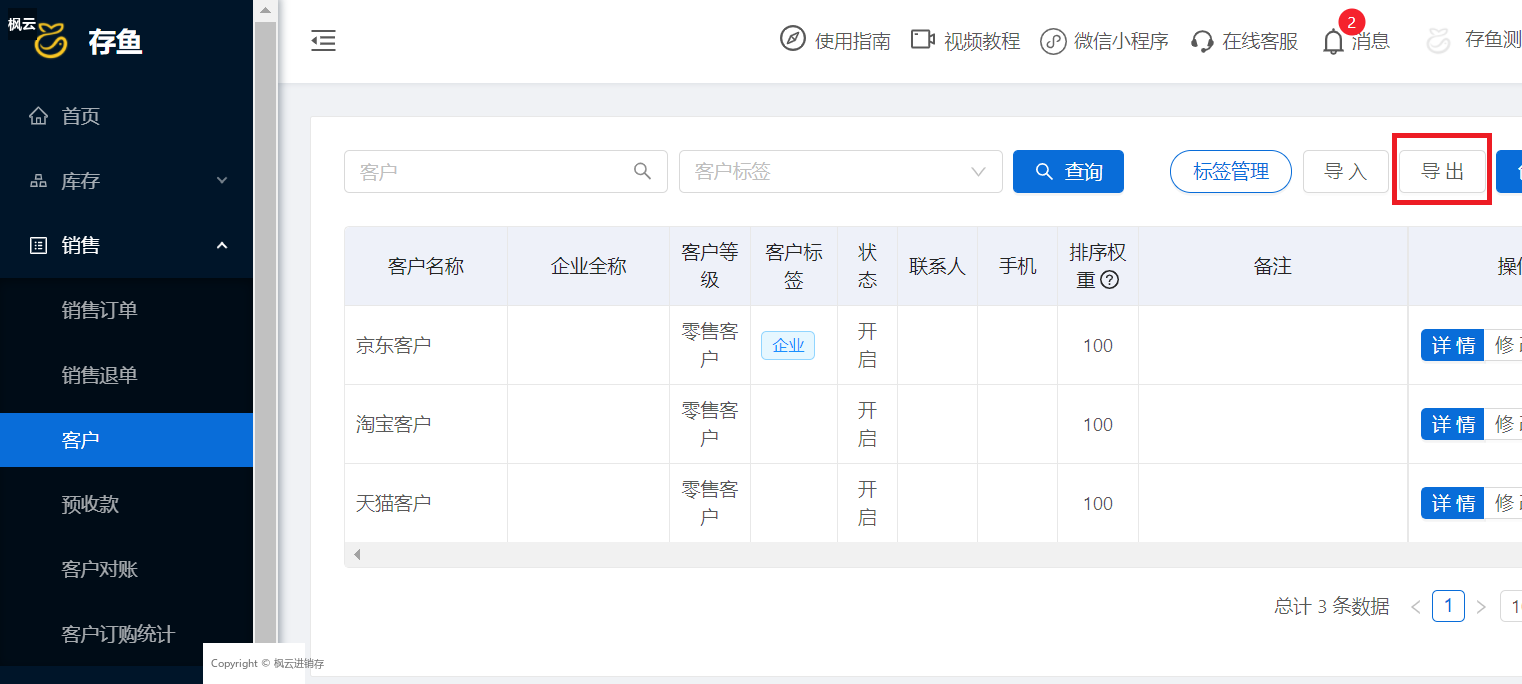Open 消息 notification bell

click(x=1333, y=42)
